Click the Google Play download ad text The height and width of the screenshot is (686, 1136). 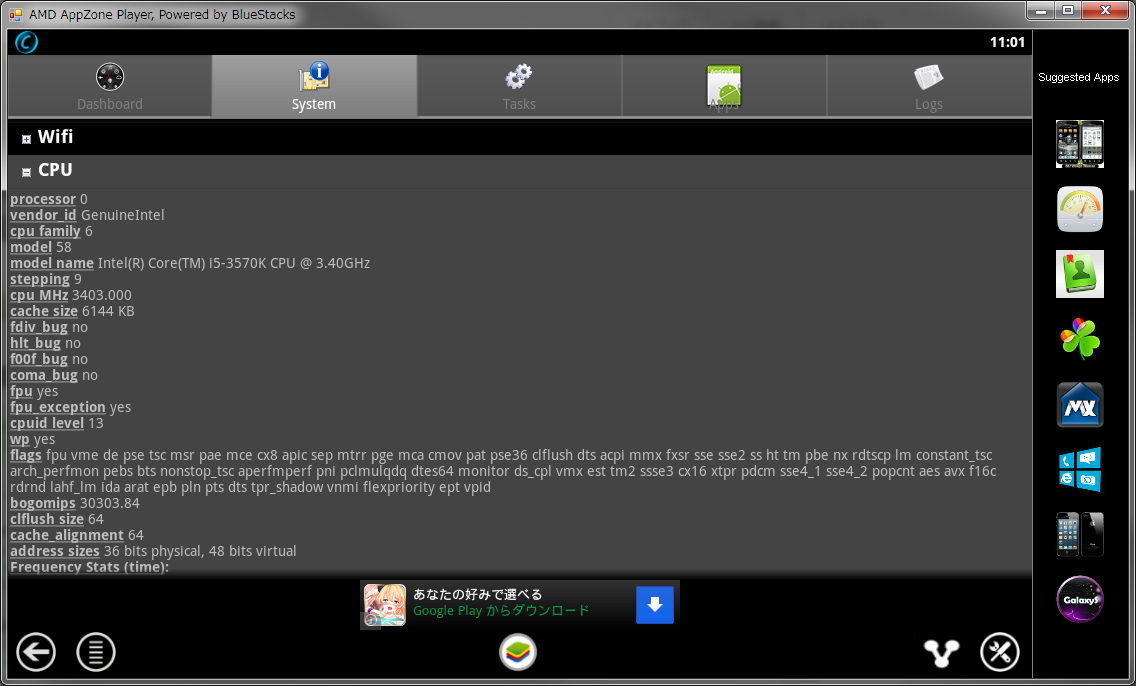[501, 611]
